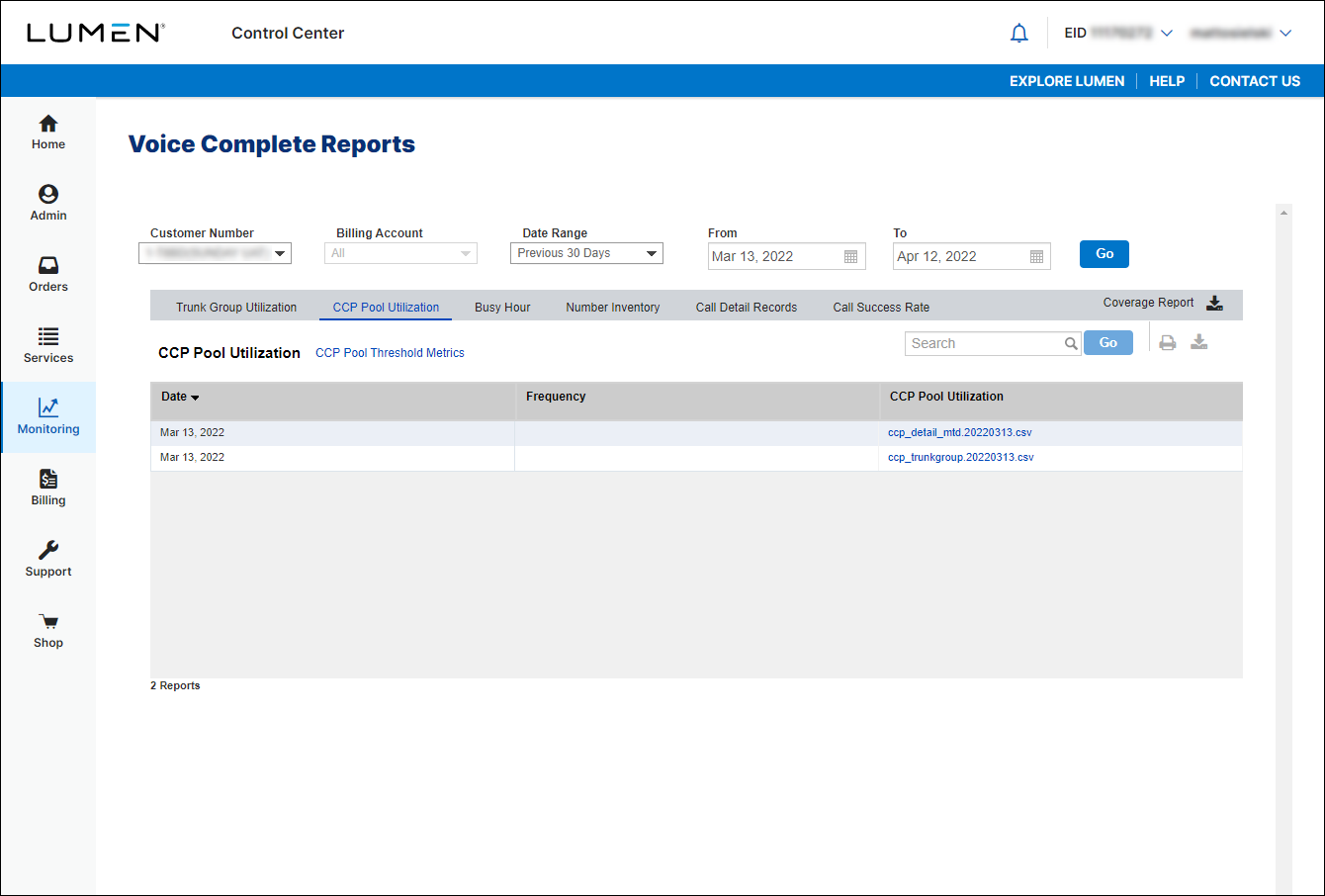Click the Coverage Report label
The width and height of the screenshot is (1325, 896).
point(1148,303)
